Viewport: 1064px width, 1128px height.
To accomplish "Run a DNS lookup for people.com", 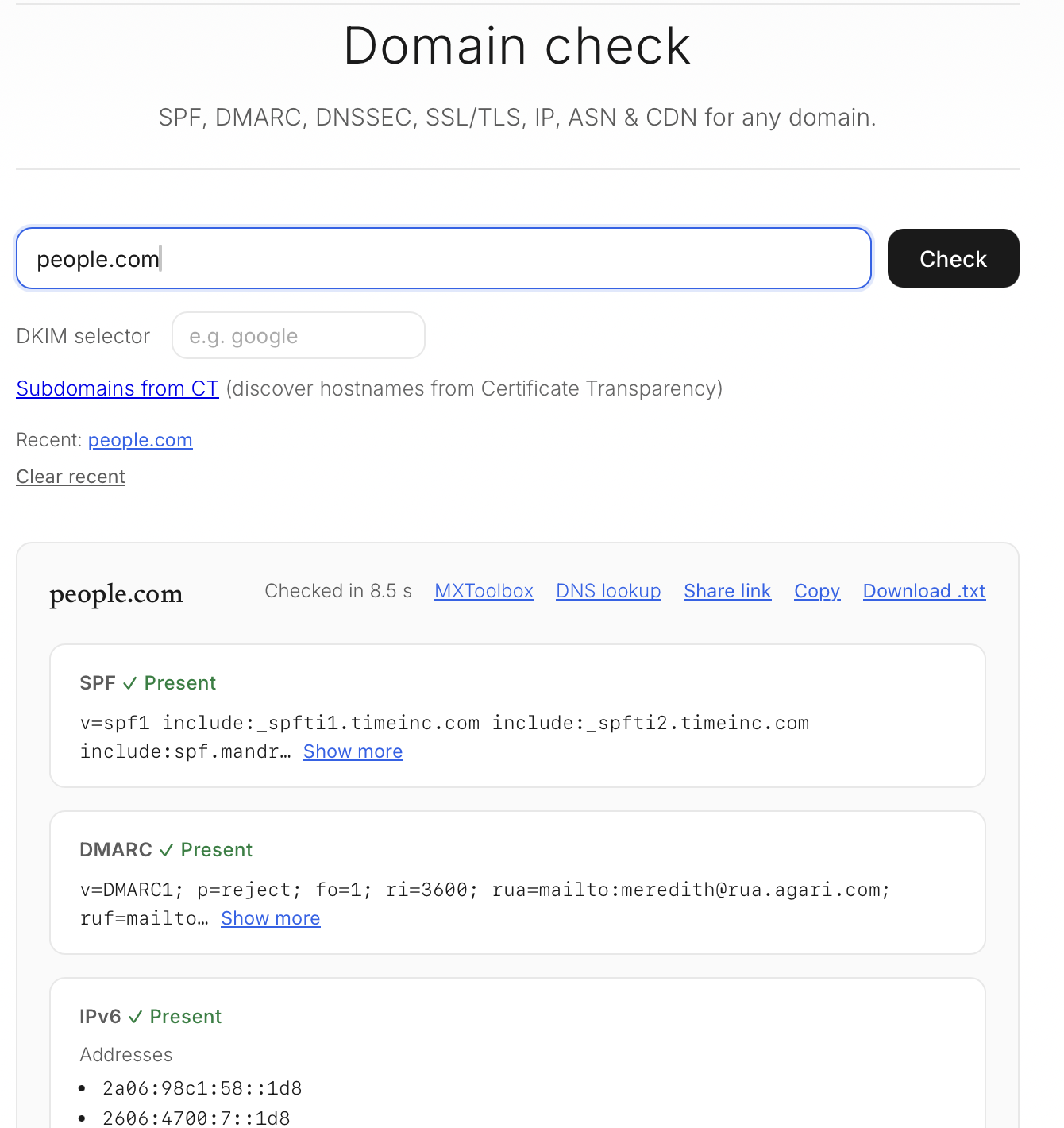I will point(608,590).
